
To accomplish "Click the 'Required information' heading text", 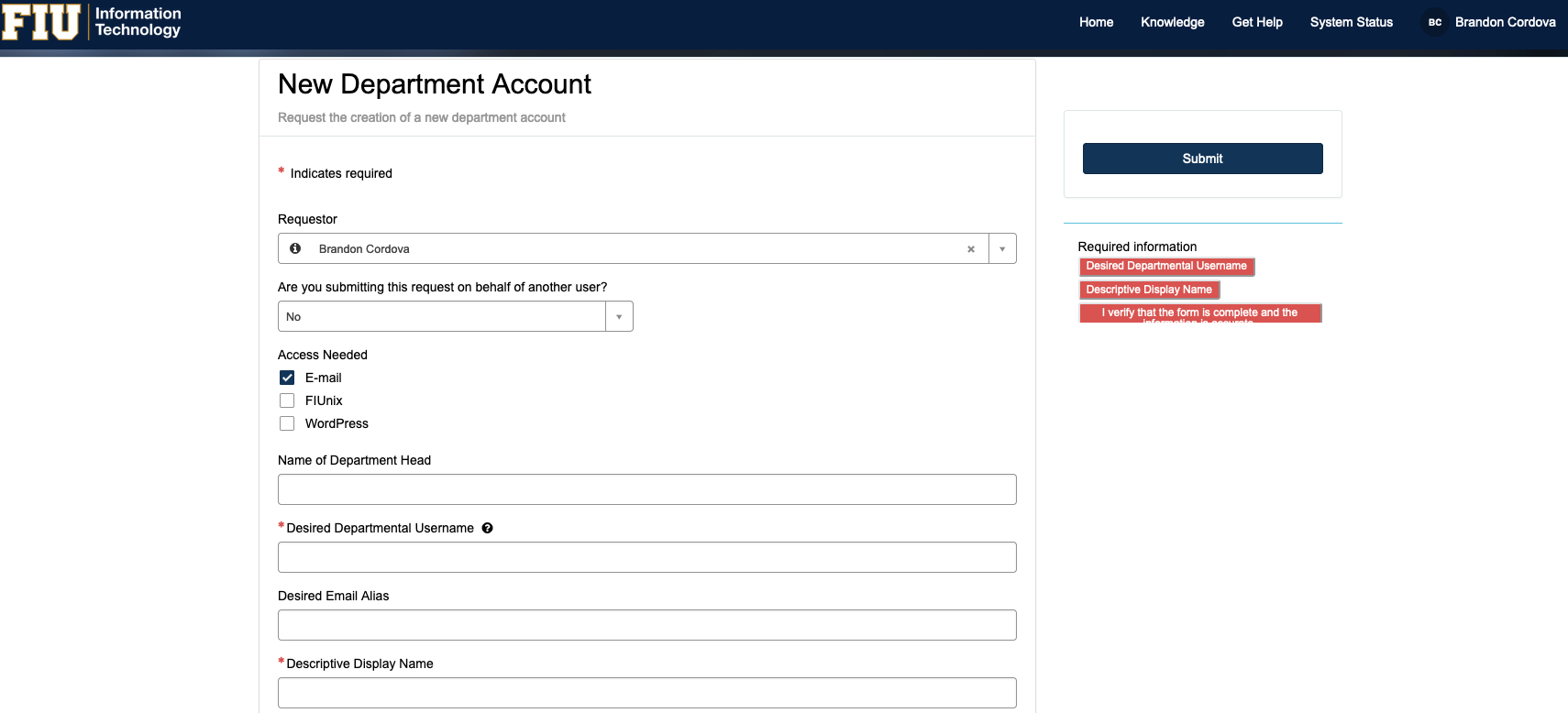I will click(1137, 247).
